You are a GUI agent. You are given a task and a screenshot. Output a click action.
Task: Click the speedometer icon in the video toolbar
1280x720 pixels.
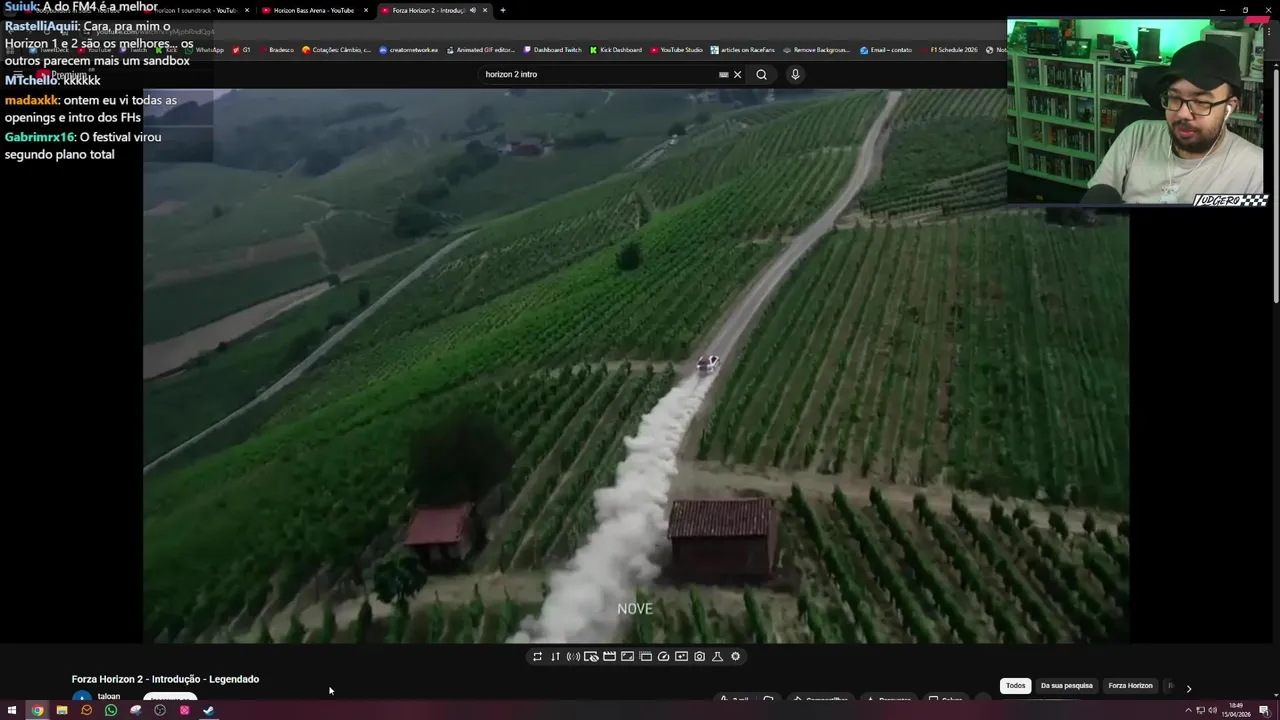(x=663, y=656)
